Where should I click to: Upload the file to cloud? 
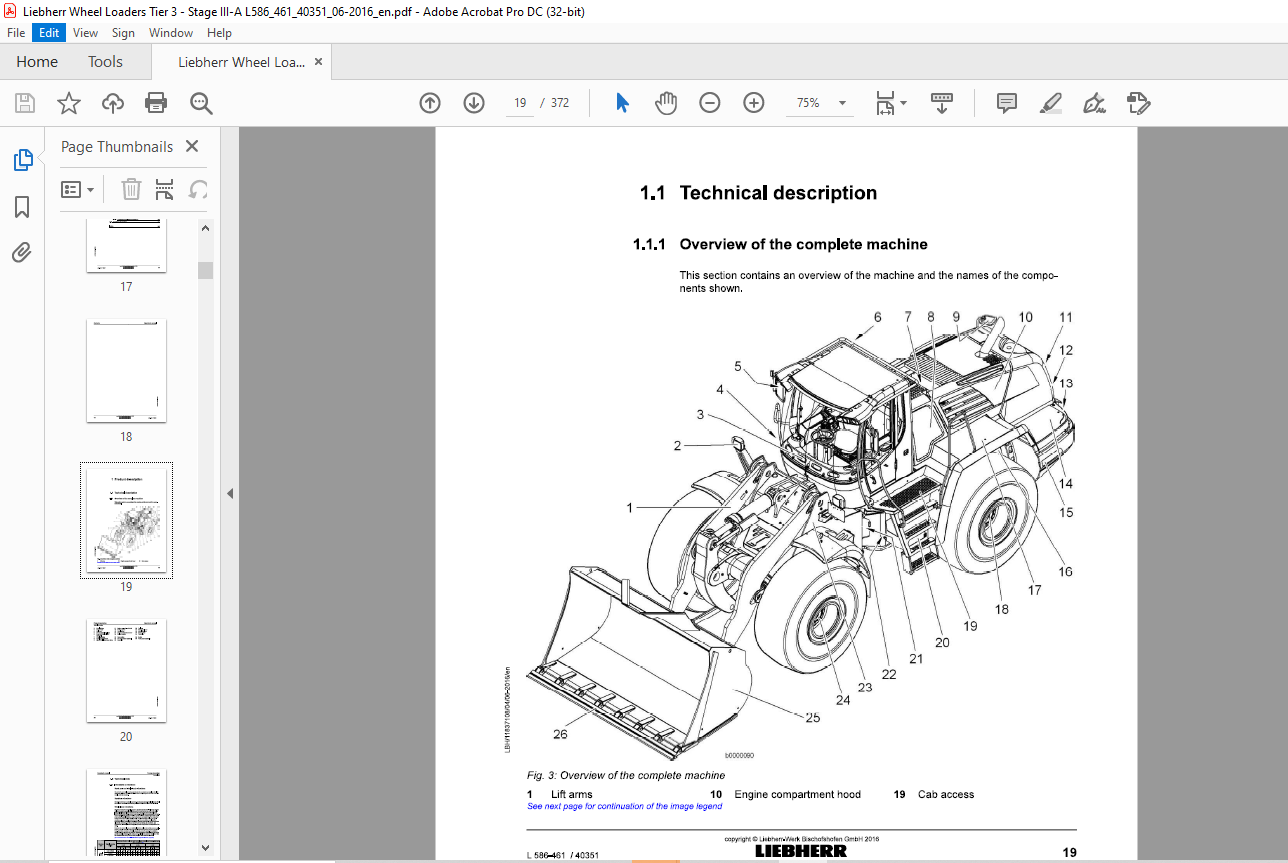113,103
